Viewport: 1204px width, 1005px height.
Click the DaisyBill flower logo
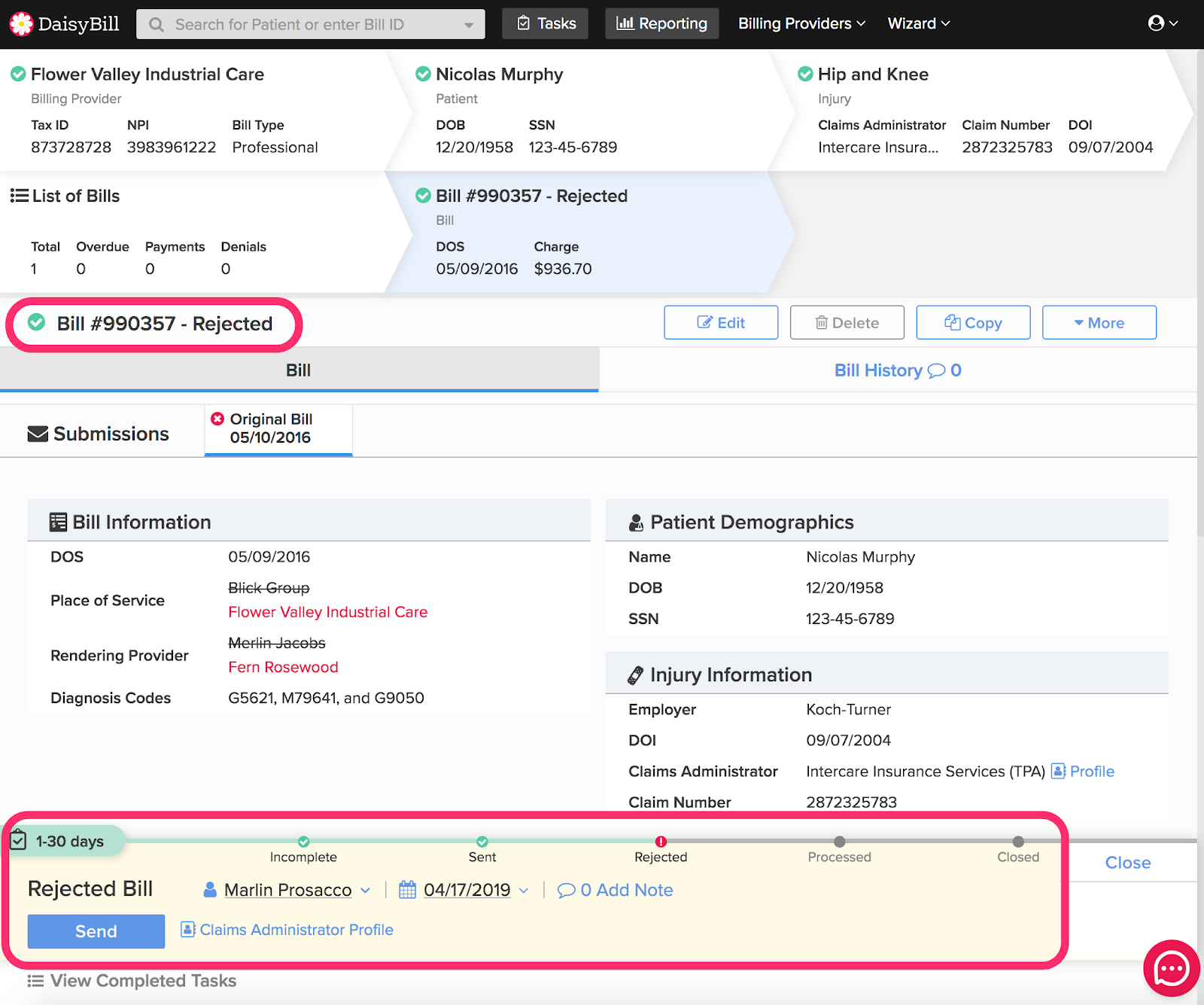coord(21,24)
